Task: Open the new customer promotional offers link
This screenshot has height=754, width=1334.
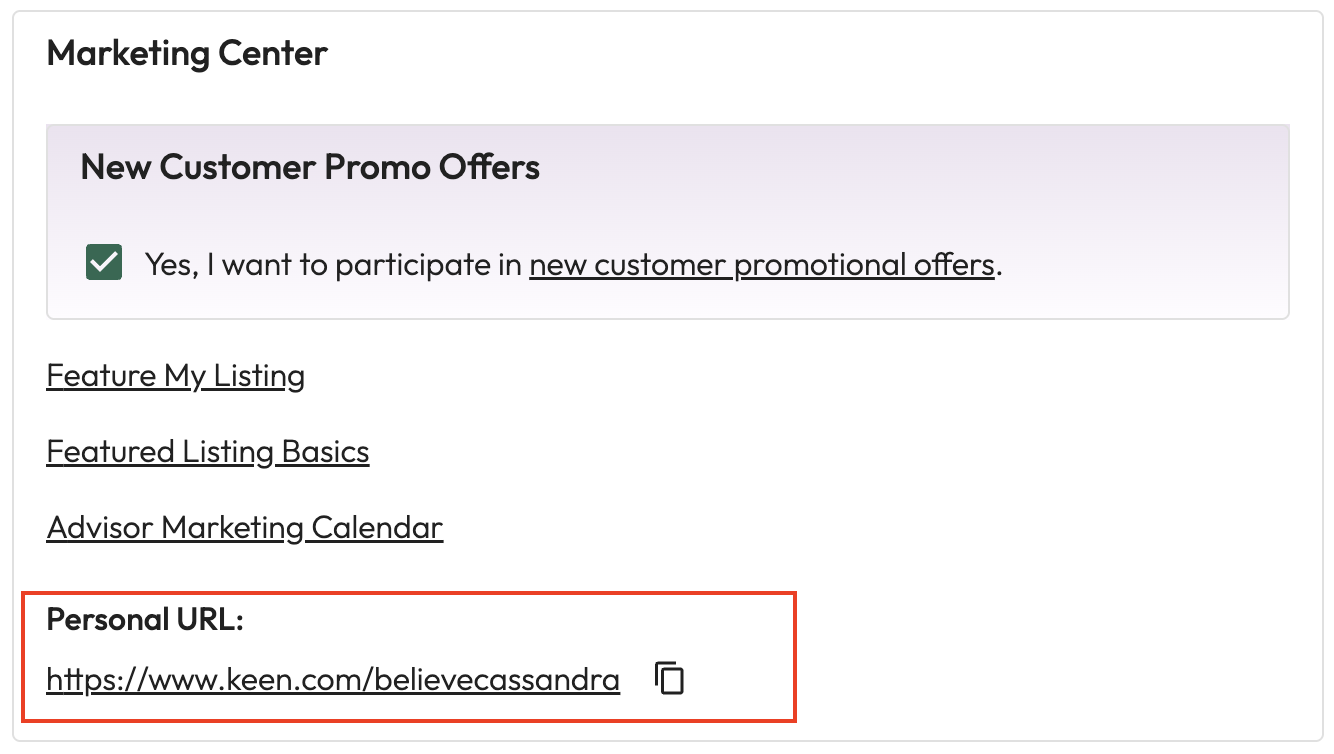Action: 762,265
